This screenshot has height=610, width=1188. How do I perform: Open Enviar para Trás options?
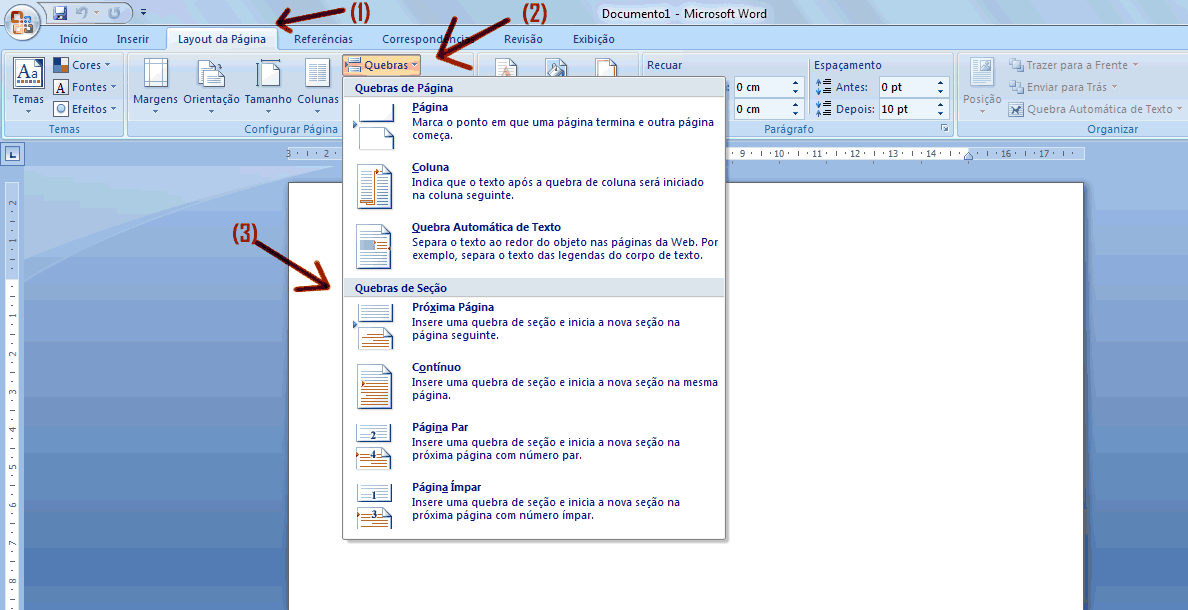1063,87
